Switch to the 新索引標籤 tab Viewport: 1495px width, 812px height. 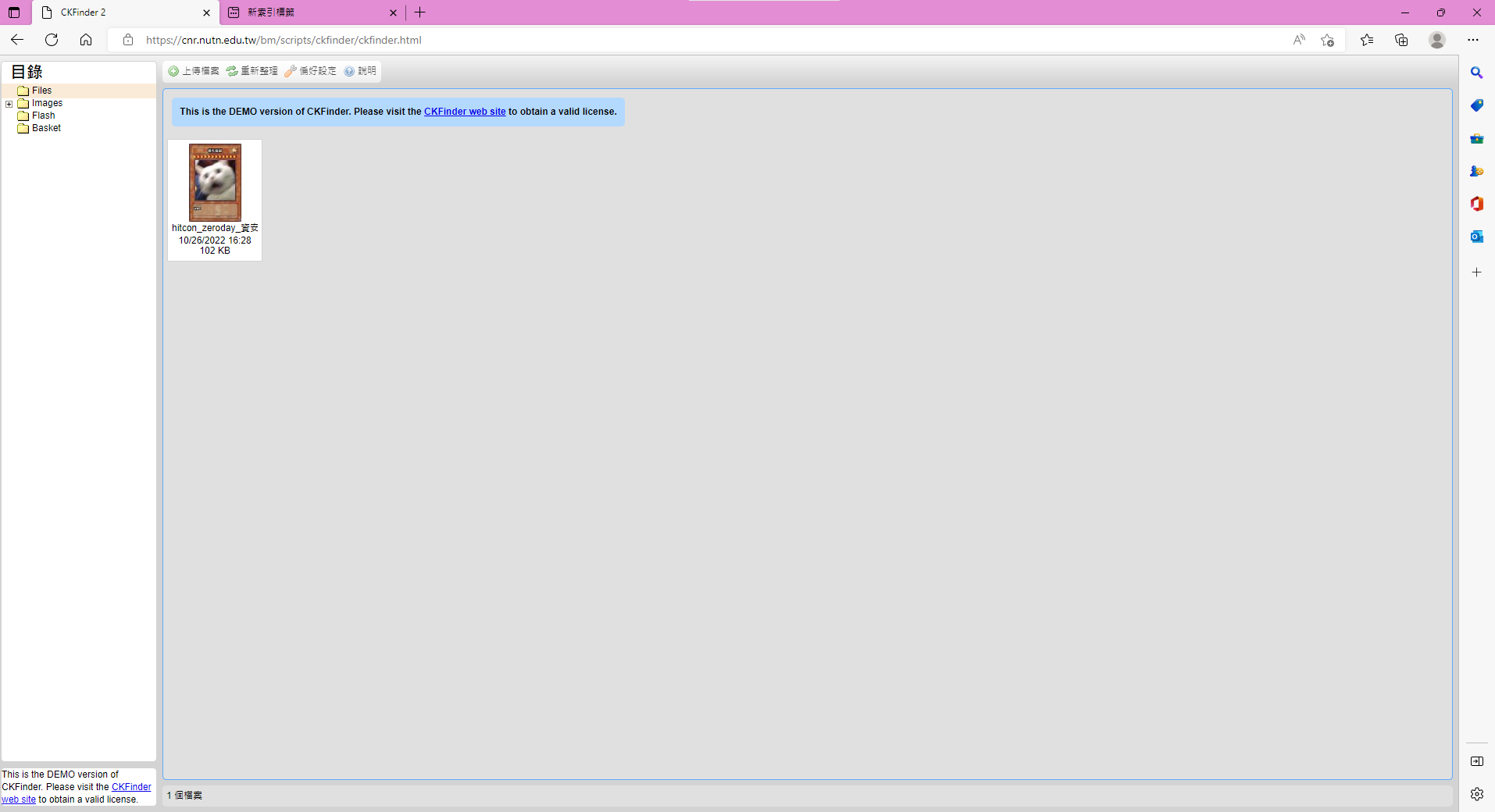(312, 12)
